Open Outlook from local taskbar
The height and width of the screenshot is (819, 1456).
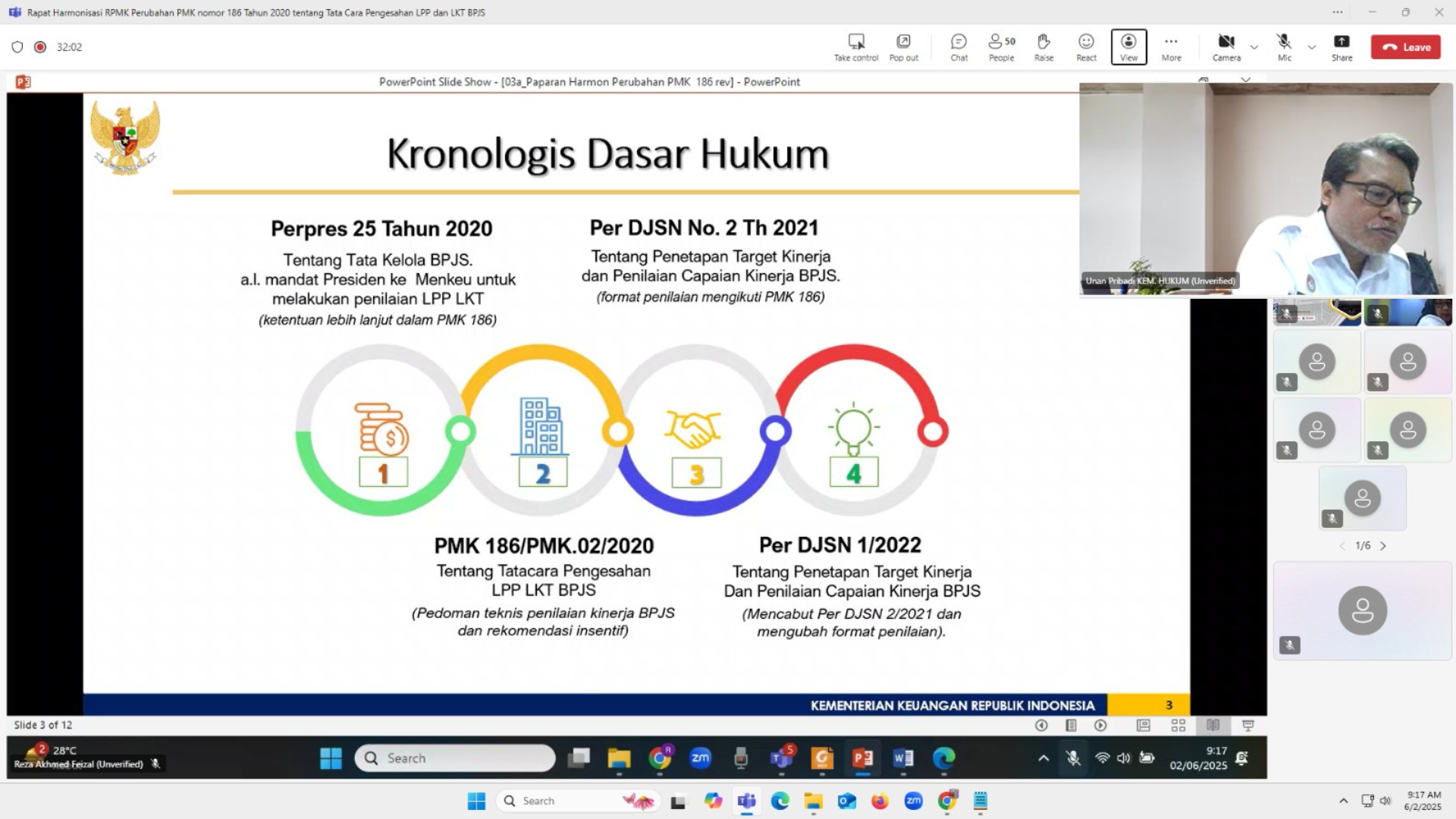(846, 801)
